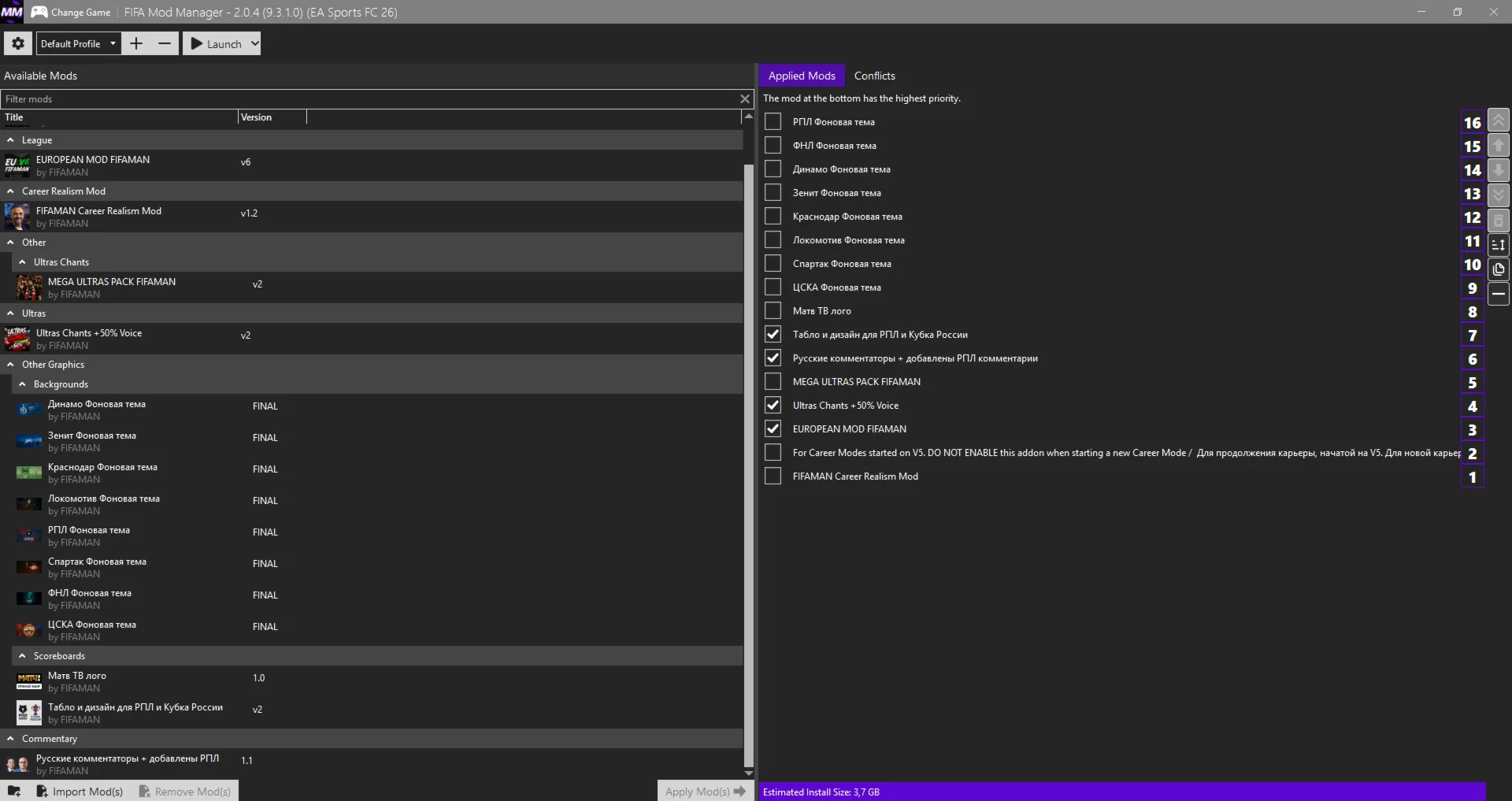Clear the Filter mods search box

tap(745, 98)
